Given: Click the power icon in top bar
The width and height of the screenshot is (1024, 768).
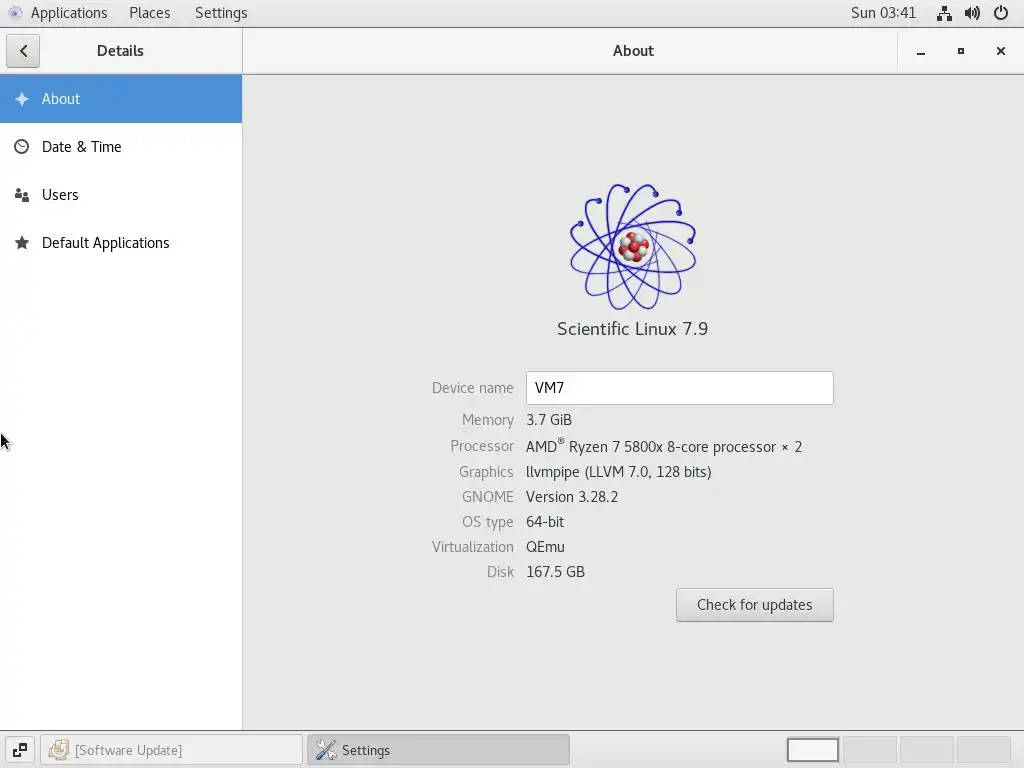Looking at the screenshot, I should tap(1000, 13).
